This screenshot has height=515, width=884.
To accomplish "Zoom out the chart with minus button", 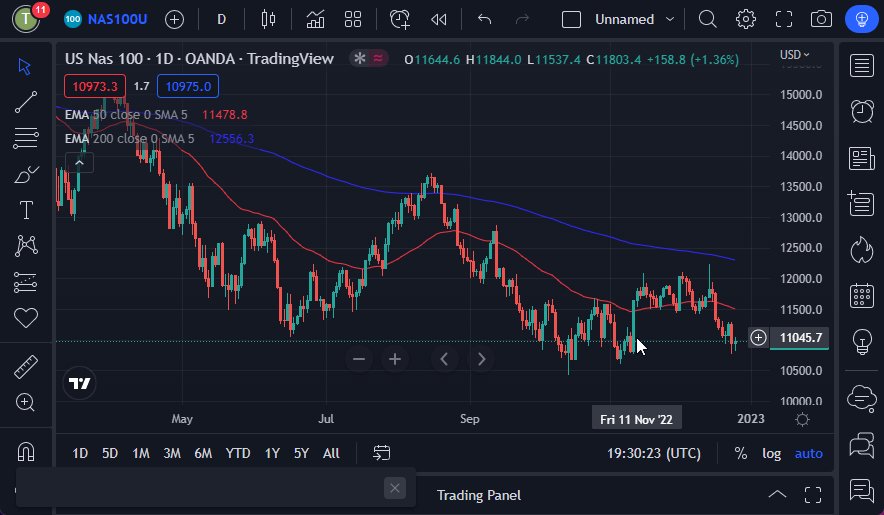I will 360,359.
